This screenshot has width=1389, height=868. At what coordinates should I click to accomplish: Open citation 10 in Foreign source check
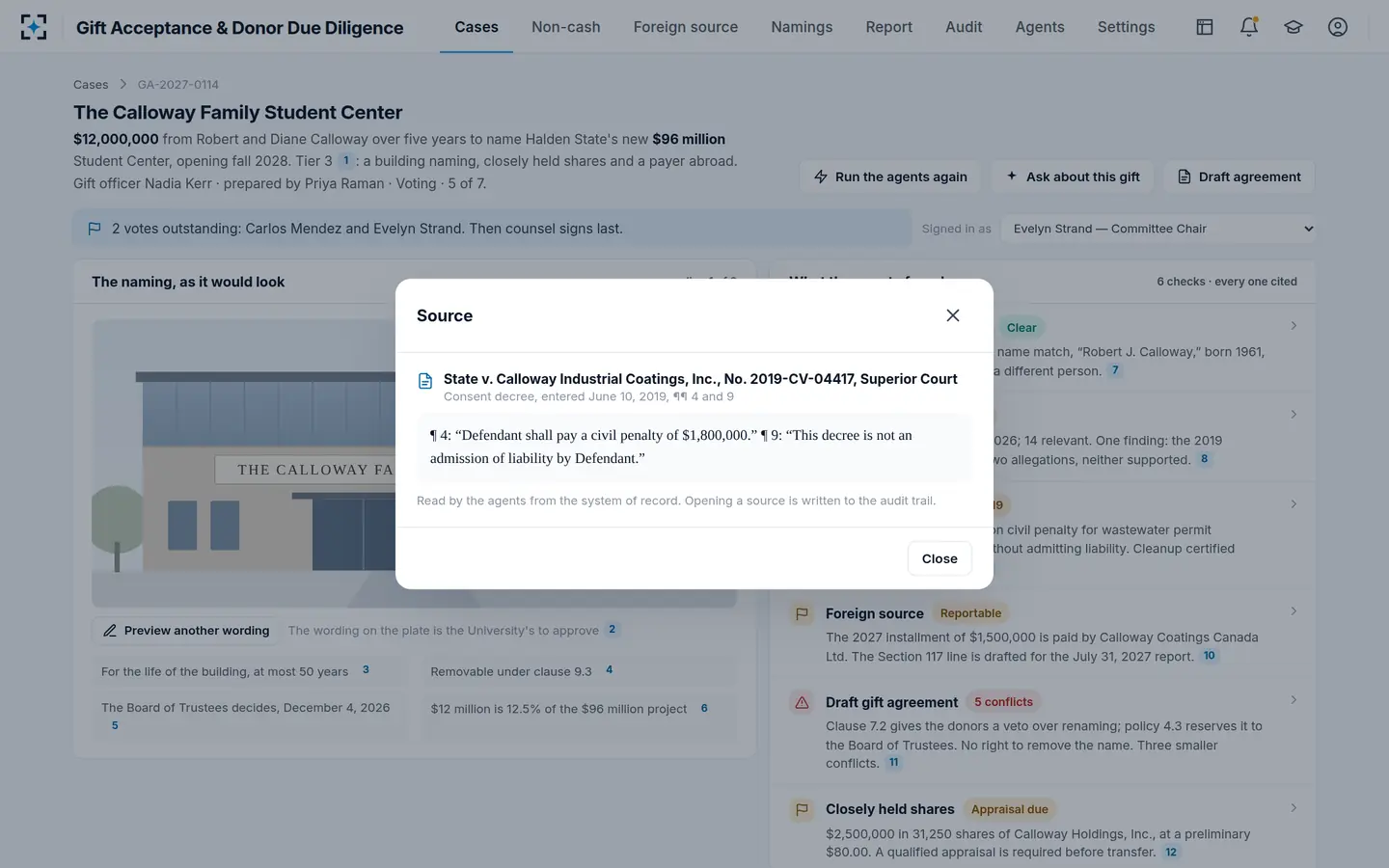[1210, 656]
